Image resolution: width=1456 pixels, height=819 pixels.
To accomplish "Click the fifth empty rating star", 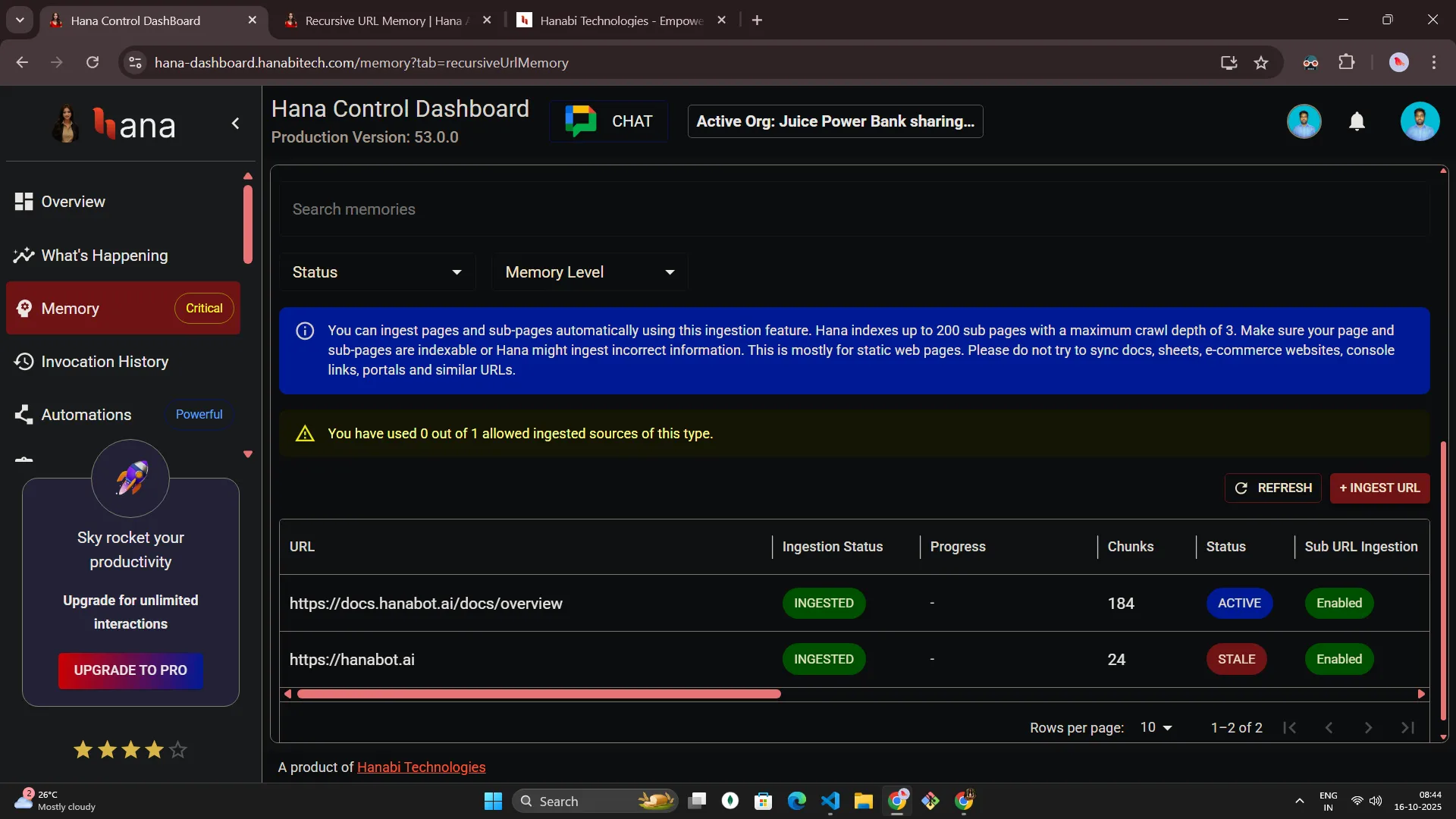I will click(178, 750).
